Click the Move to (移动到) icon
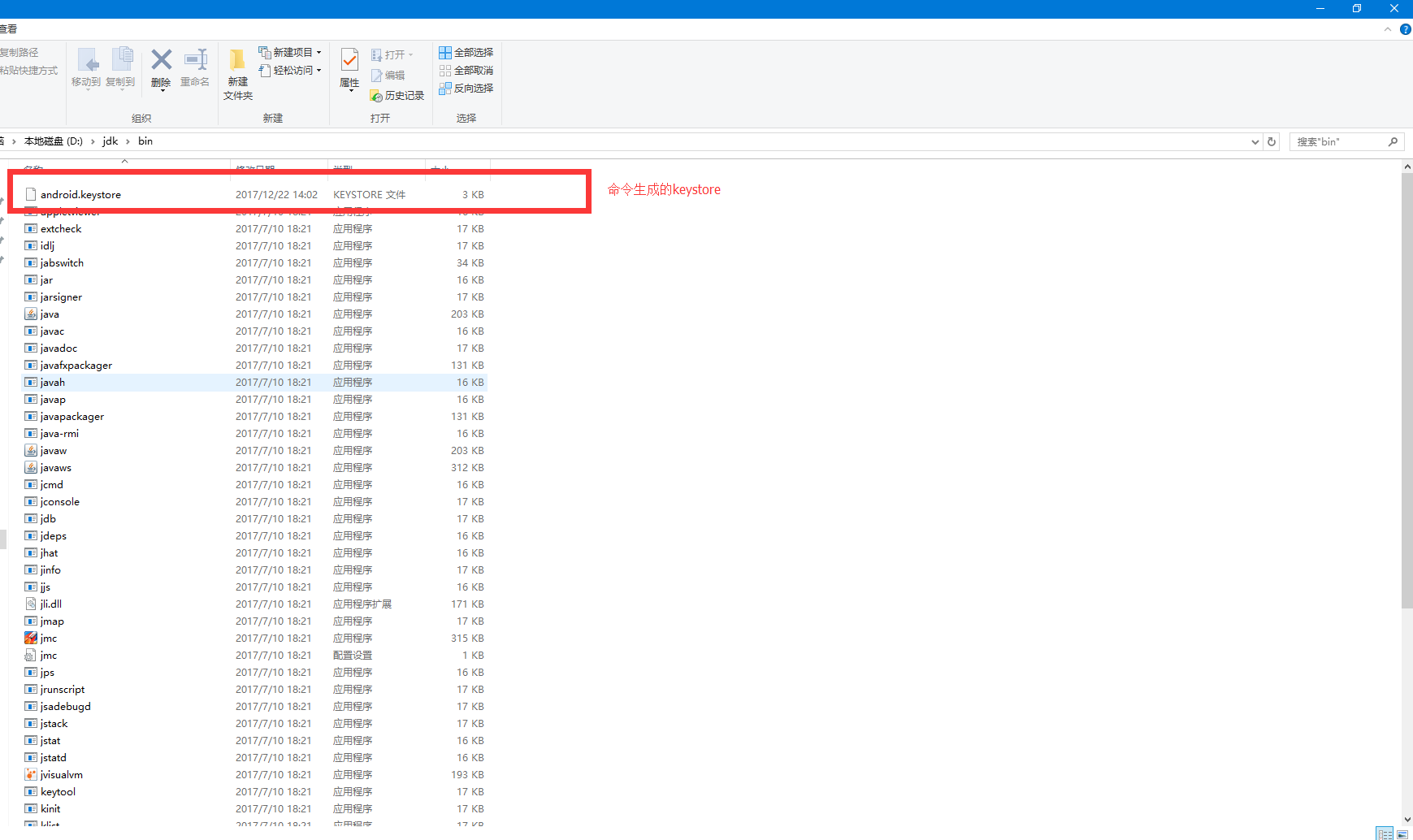The width and height of the screenshot is (1413, 840). [87, 59]
